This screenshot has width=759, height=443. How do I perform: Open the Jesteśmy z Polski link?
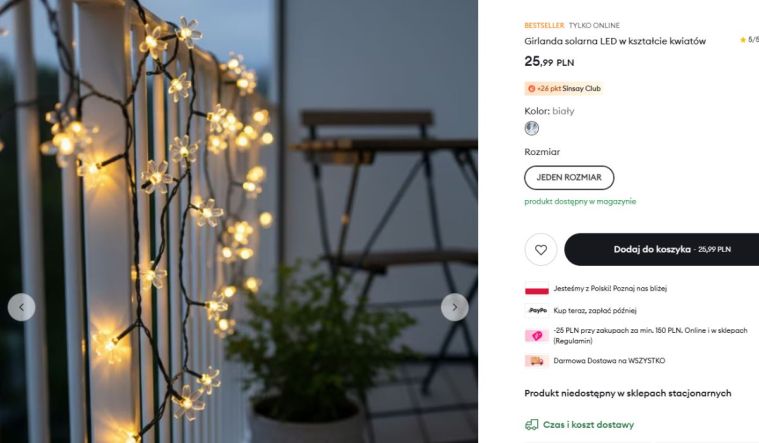pyautogui.click(x=610, y=289)
